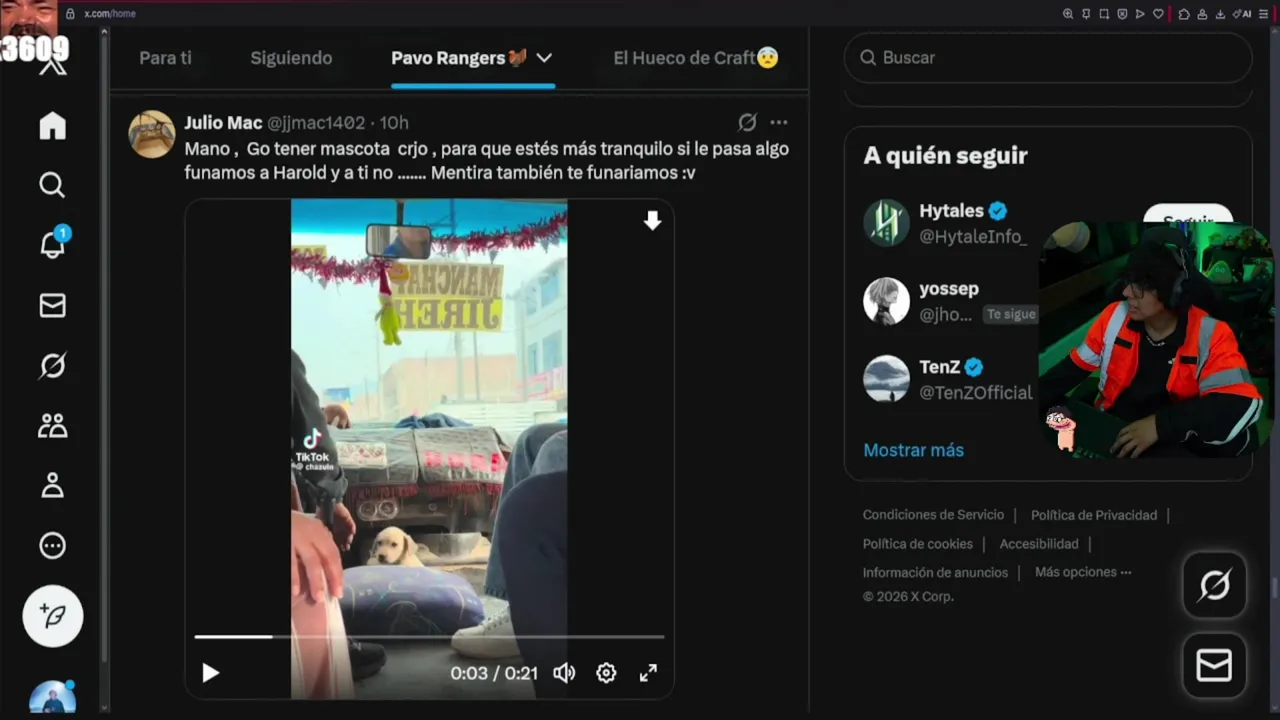Open Condiciones de Servicio link
This screenshot has width=1280, height=720.
[933, 515]
